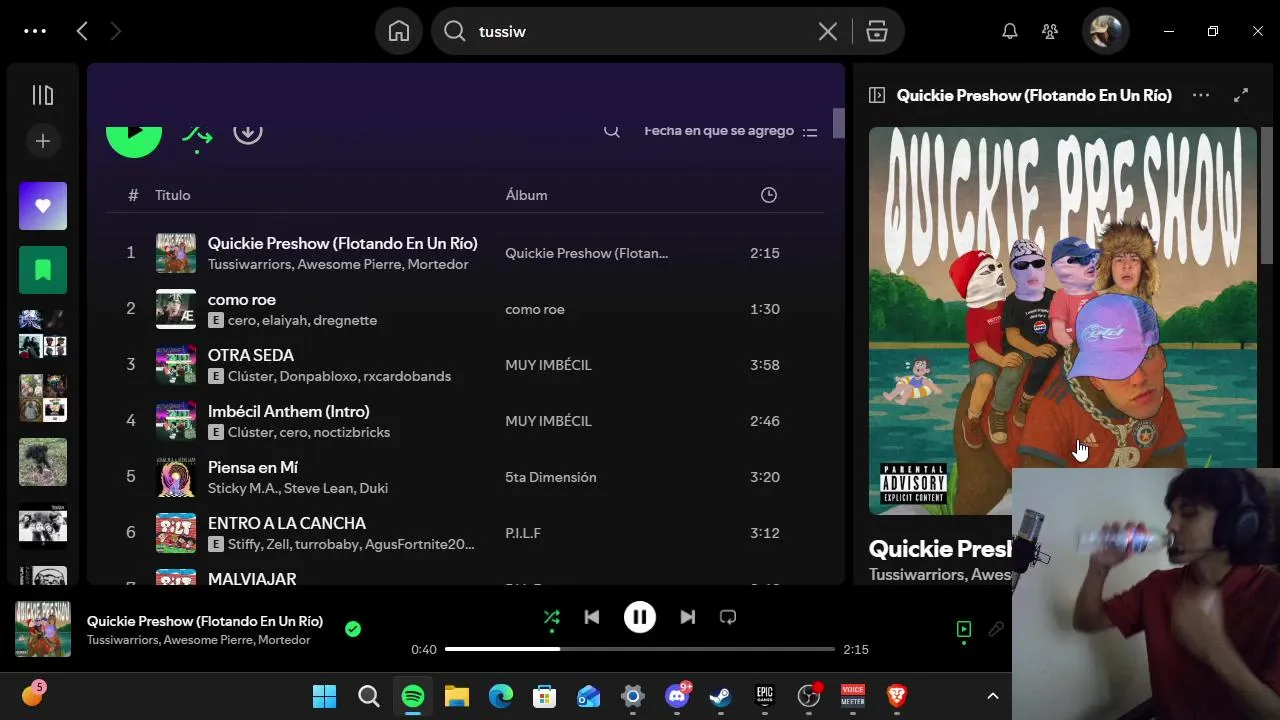Toggle the green added-to-Liked checkmark

click(353, 629)
